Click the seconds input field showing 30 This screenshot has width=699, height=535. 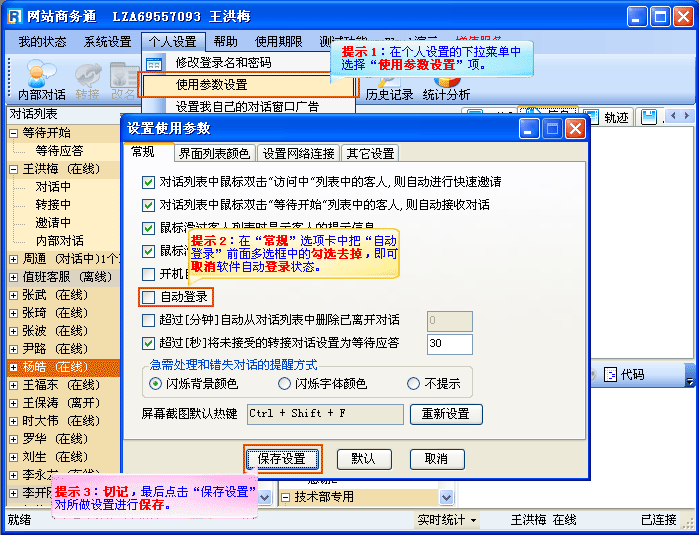[448, 343]
